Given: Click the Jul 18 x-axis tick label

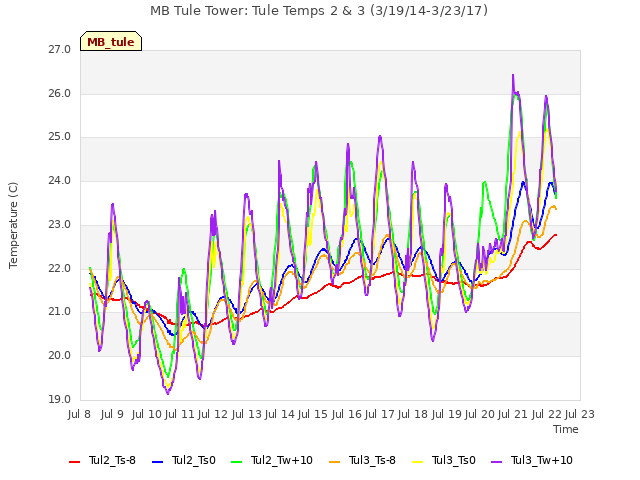Looking at the screenshot, I should click(x=413, y=415).
